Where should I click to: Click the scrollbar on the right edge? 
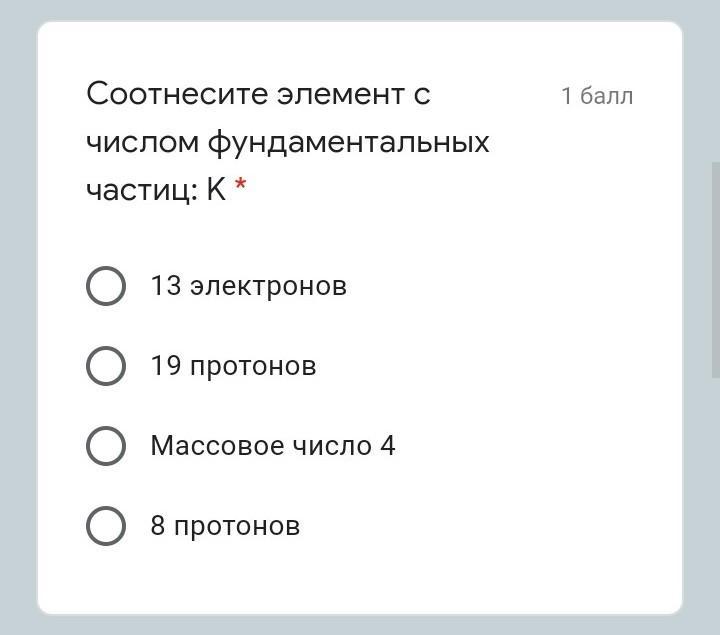coord(715,270)
